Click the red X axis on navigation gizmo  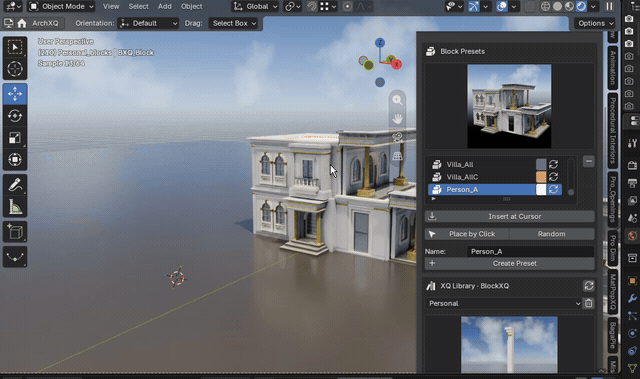(x=396, y=64)
